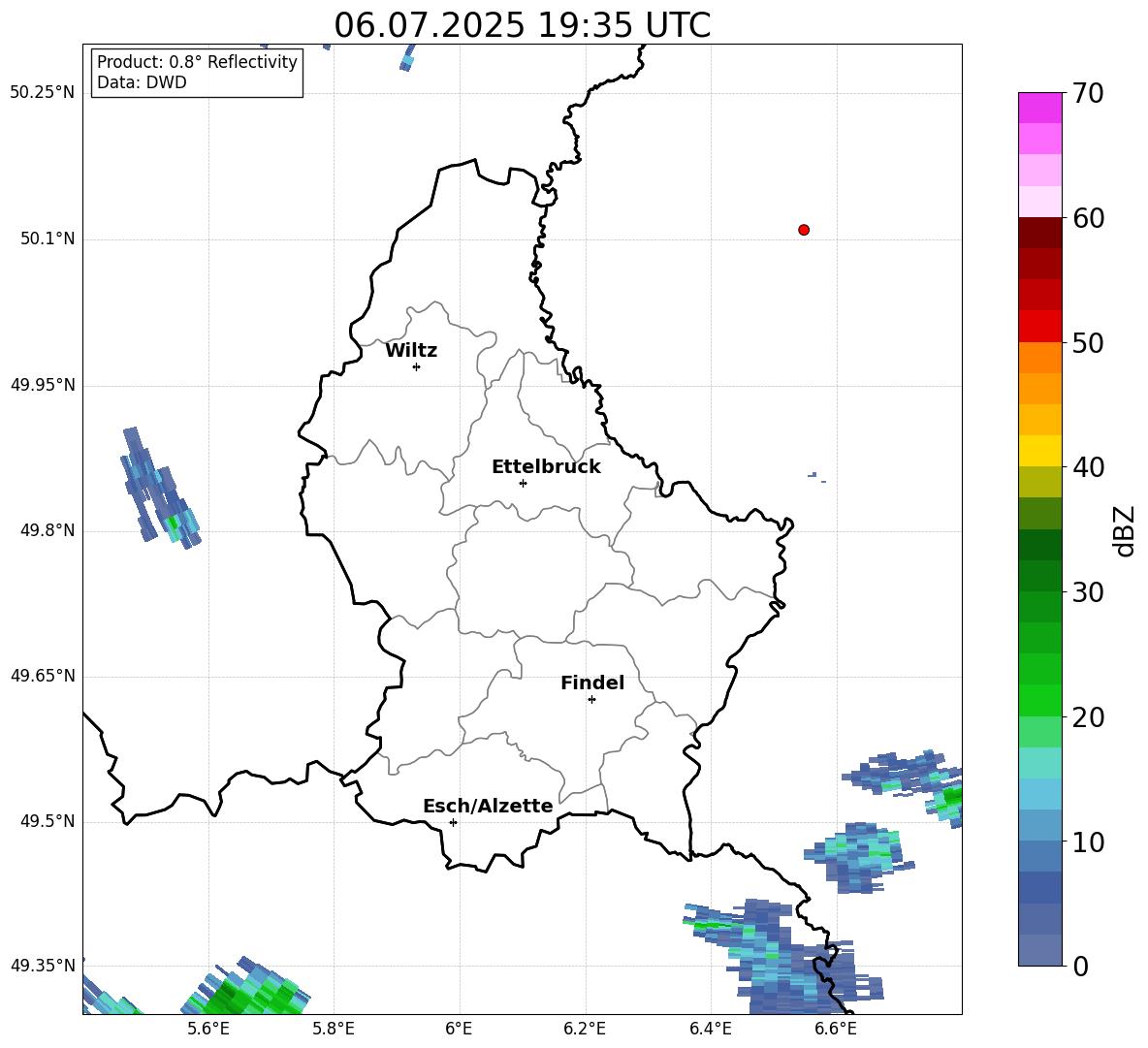1148x1048 pixels.
Task: Click the Ettelbruck cross marker
Action: point(523,483)
